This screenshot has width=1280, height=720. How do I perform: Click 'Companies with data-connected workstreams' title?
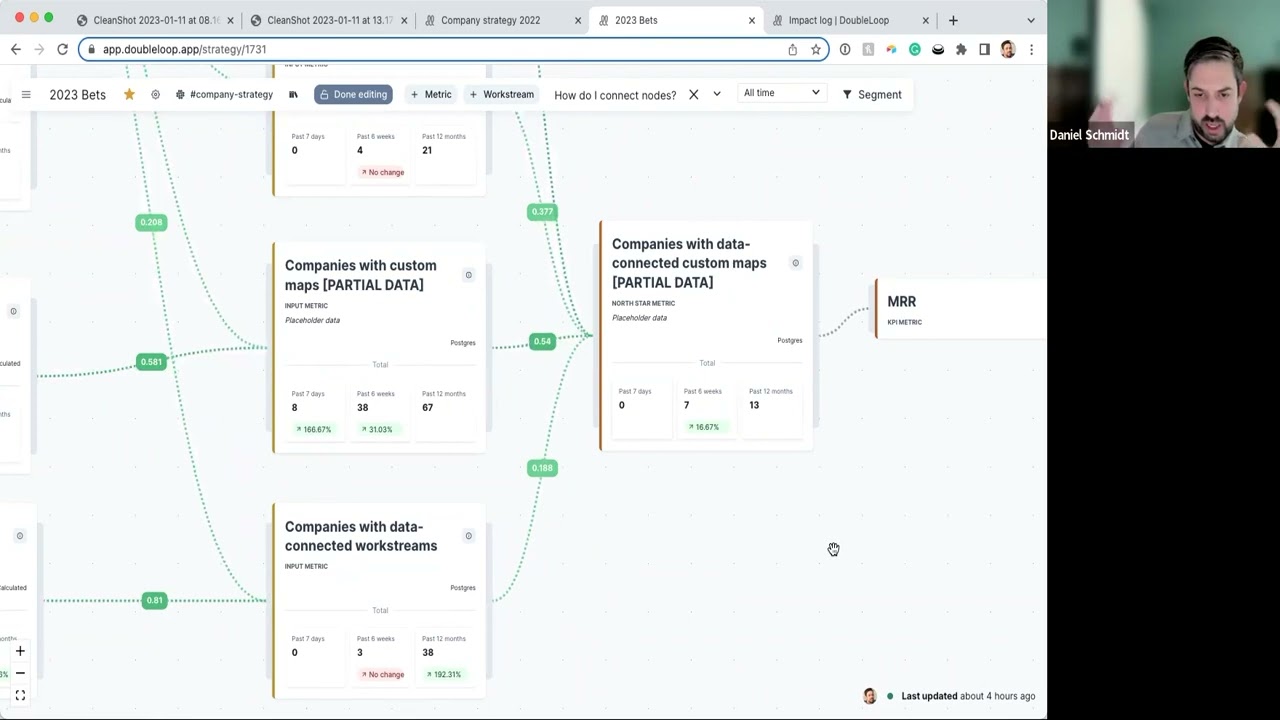pyautogui.click(x=361, y=536)
